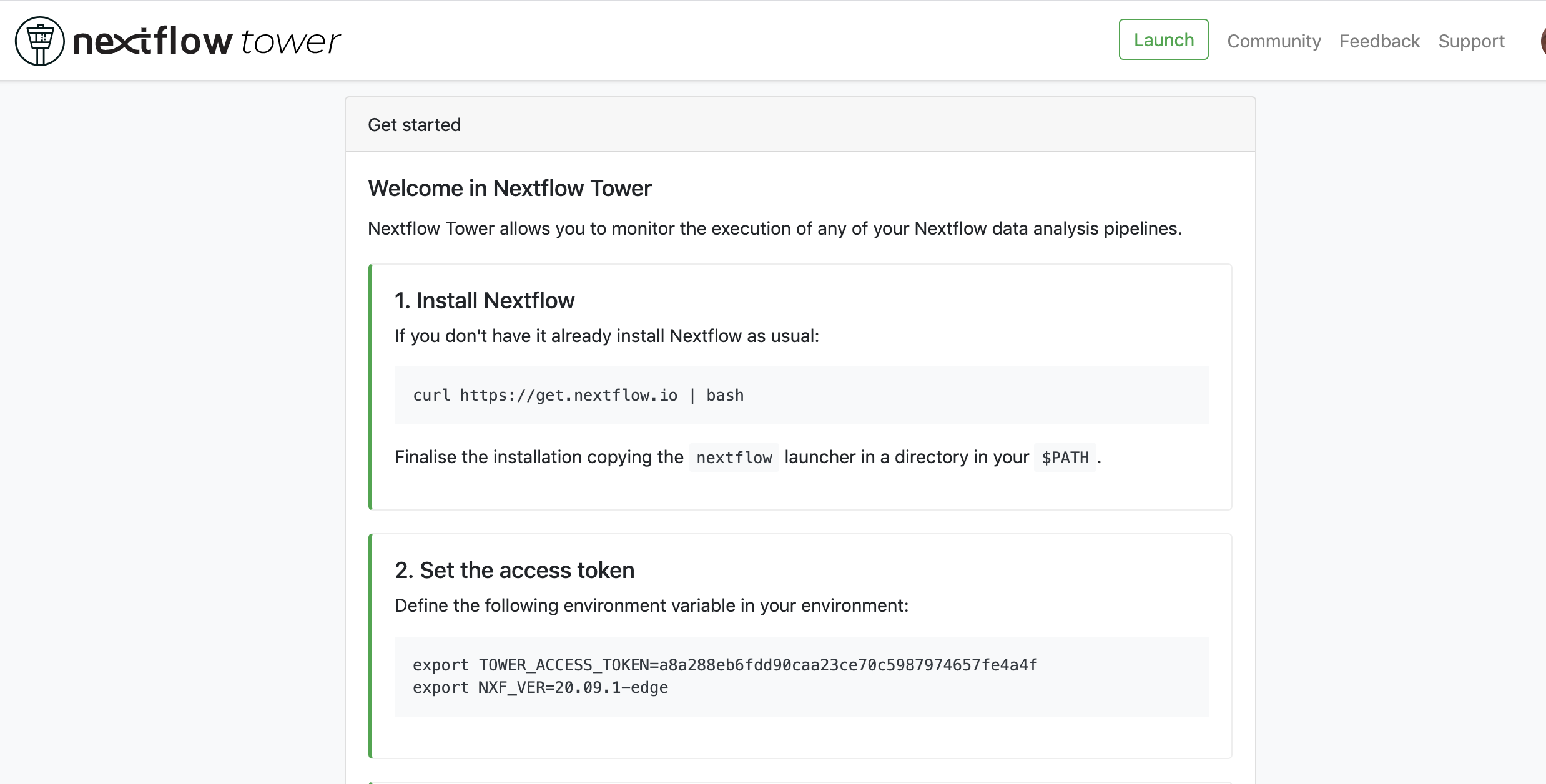Viewport: 1546px width, 784px height.
Task: Open the Feedback link
Action: coord(1379,41)
